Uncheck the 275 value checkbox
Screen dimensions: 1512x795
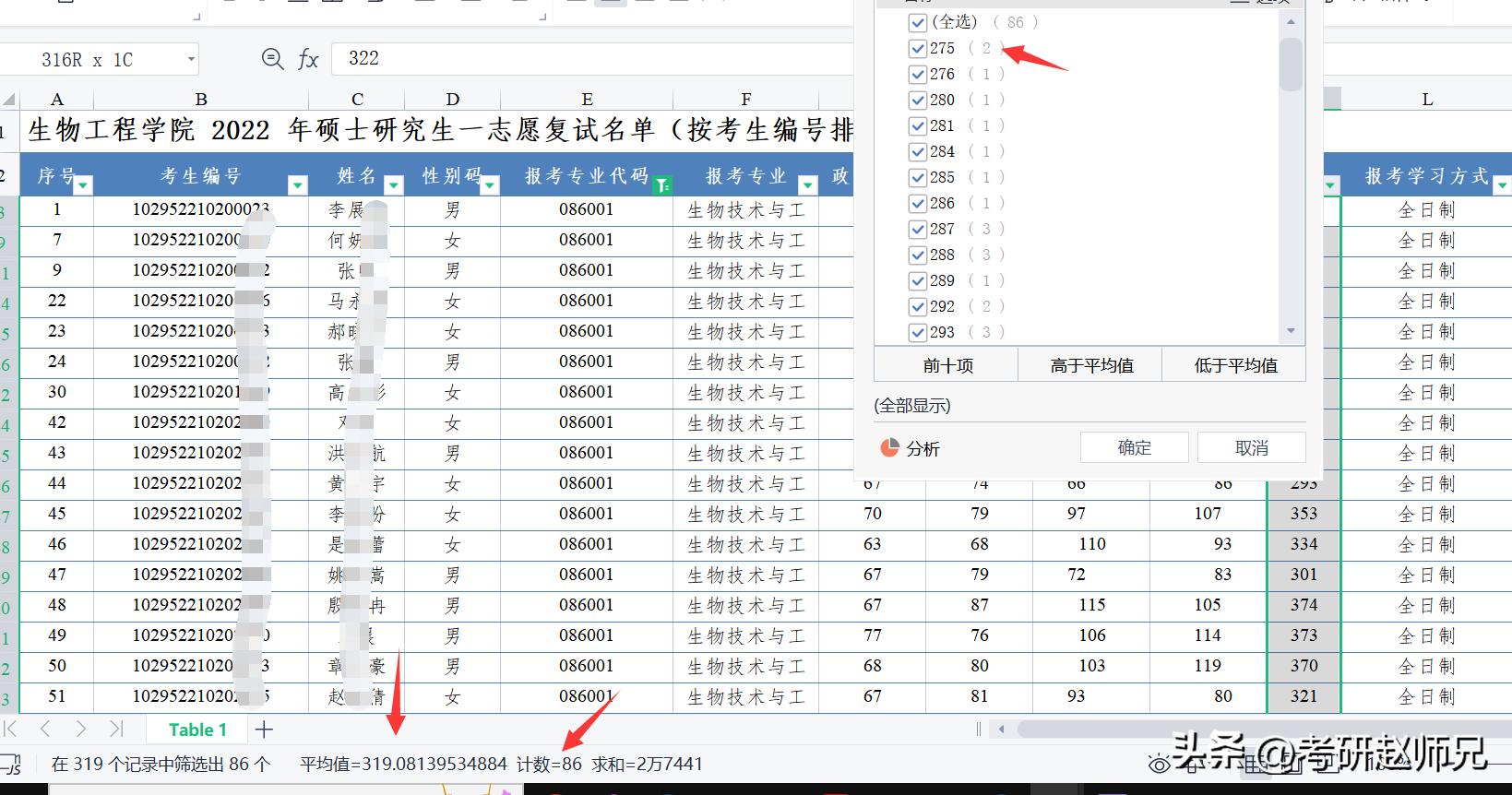pyautogui.click(x=917, y=48)
